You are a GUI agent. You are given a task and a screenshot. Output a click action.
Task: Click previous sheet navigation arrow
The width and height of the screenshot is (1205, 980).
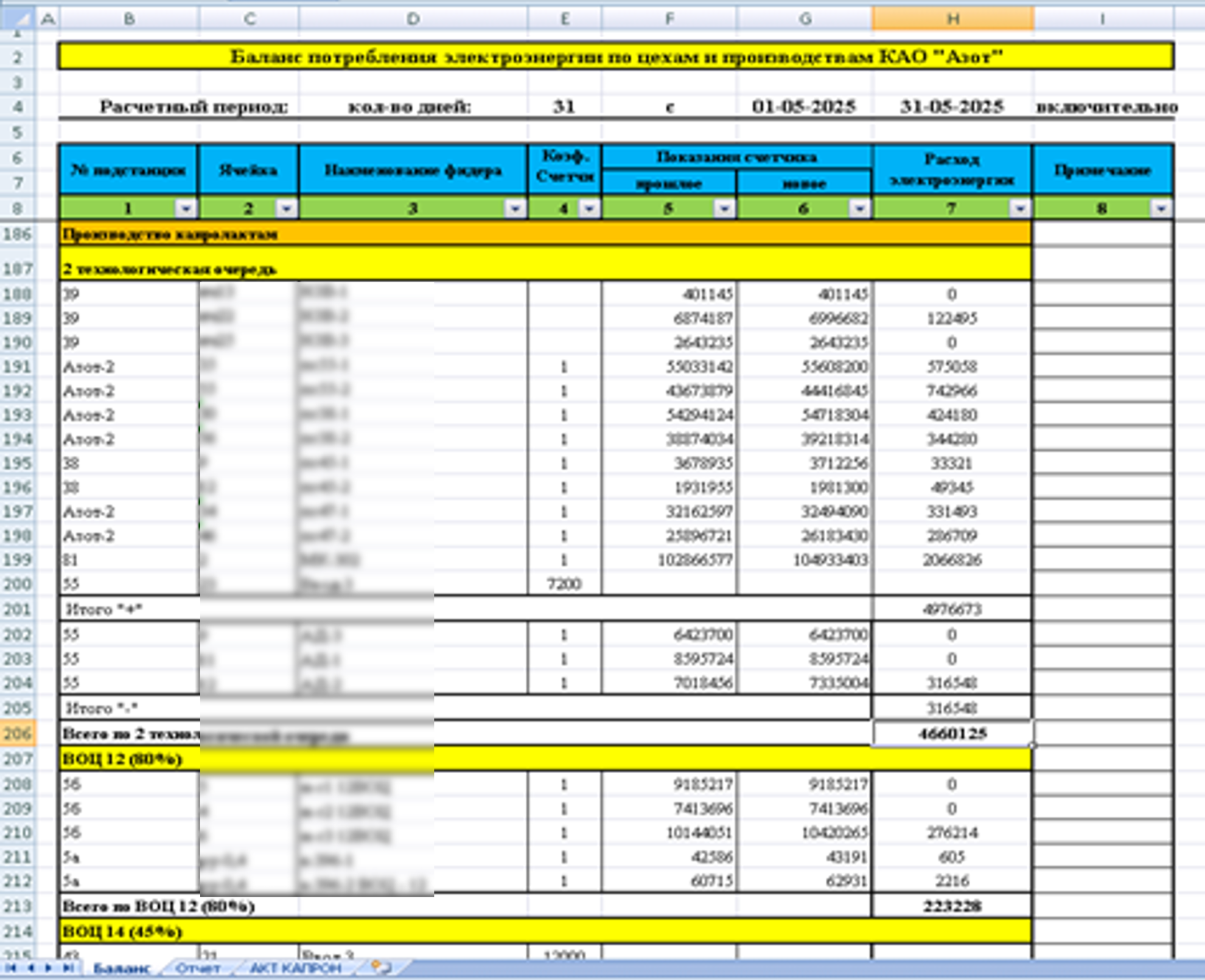pos(30,968)
